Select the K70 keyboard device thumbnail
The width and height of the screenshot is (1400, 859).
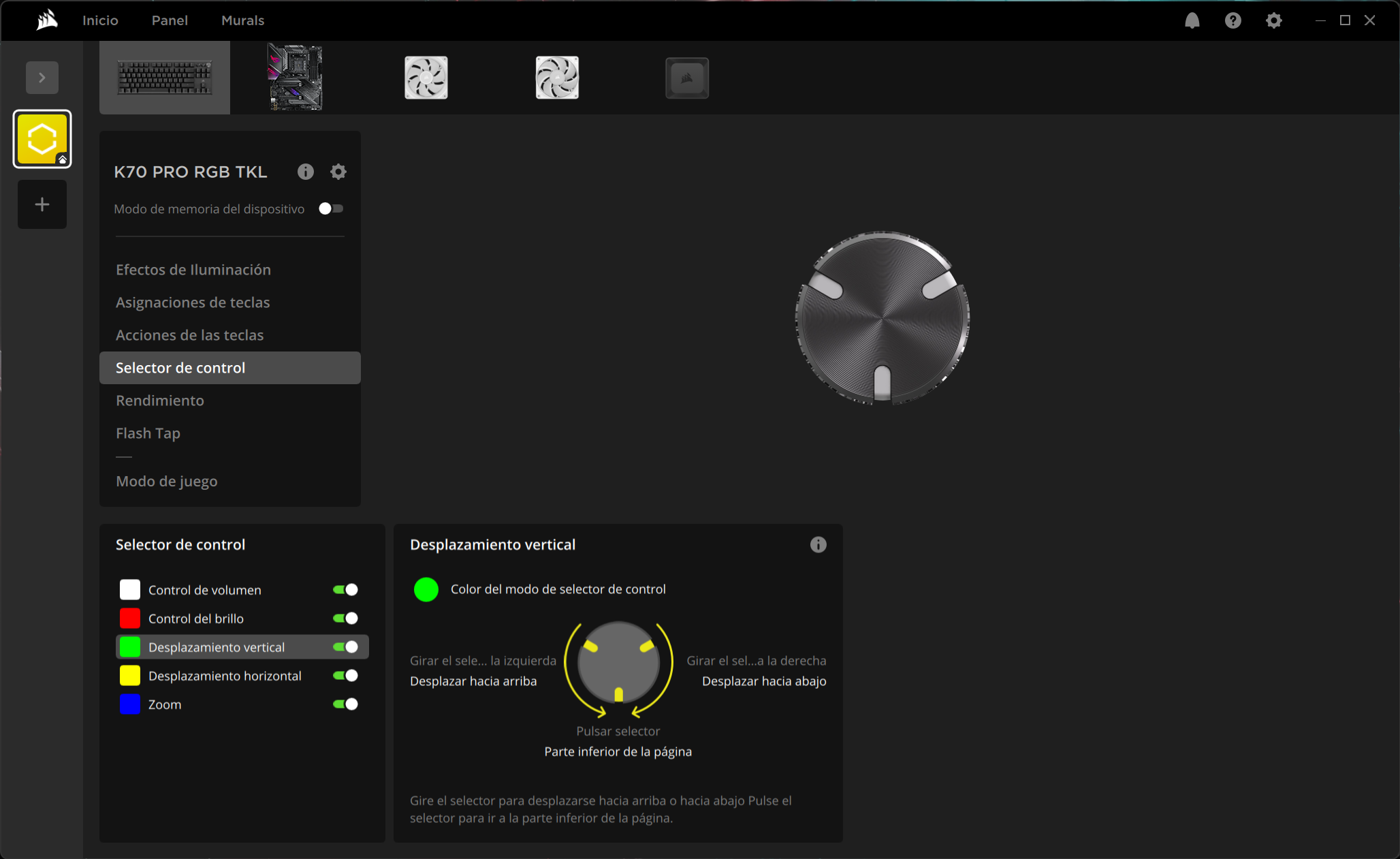tap(165, 78)
